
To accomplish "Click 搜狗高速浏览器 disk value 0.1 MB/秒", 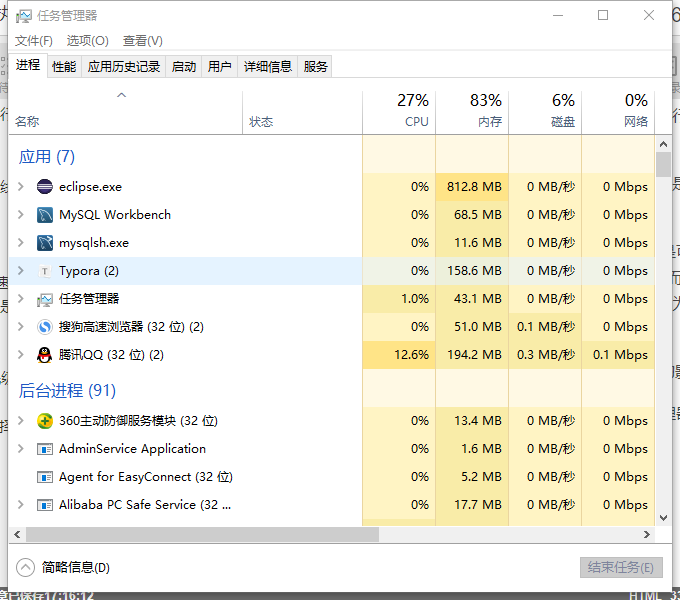I will click(x=546, y=327).
